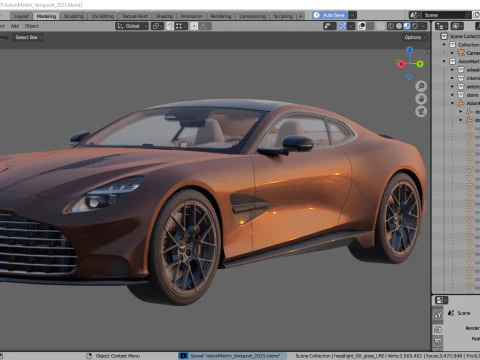Switch to UV Editing workspace
This screenshot has height=360, width=480.
103,16
